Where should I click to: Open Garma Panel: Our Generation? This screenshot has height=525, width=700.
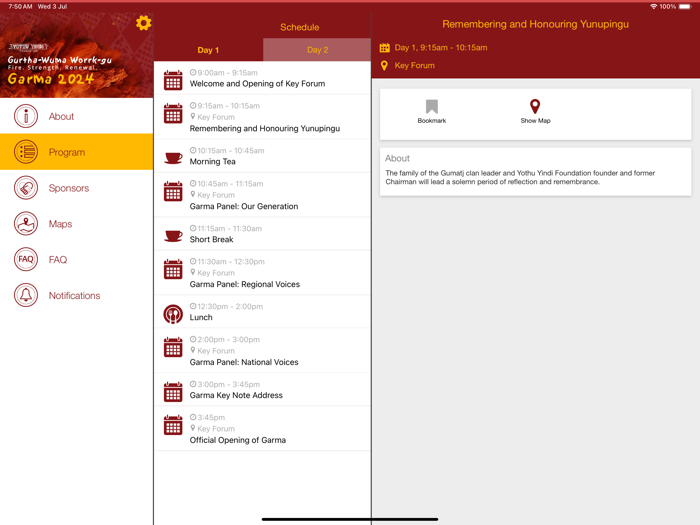click(262, 195)
